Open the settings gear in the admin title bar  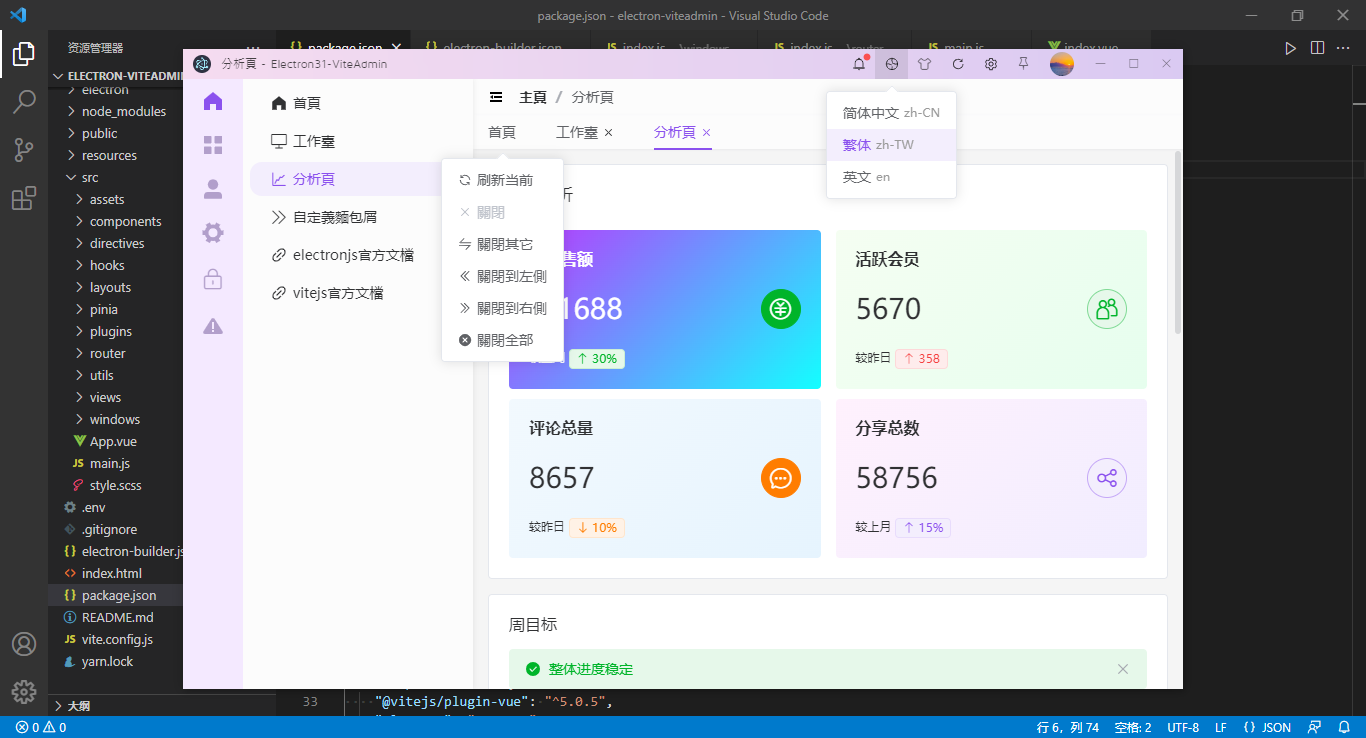tap(990, 63)
